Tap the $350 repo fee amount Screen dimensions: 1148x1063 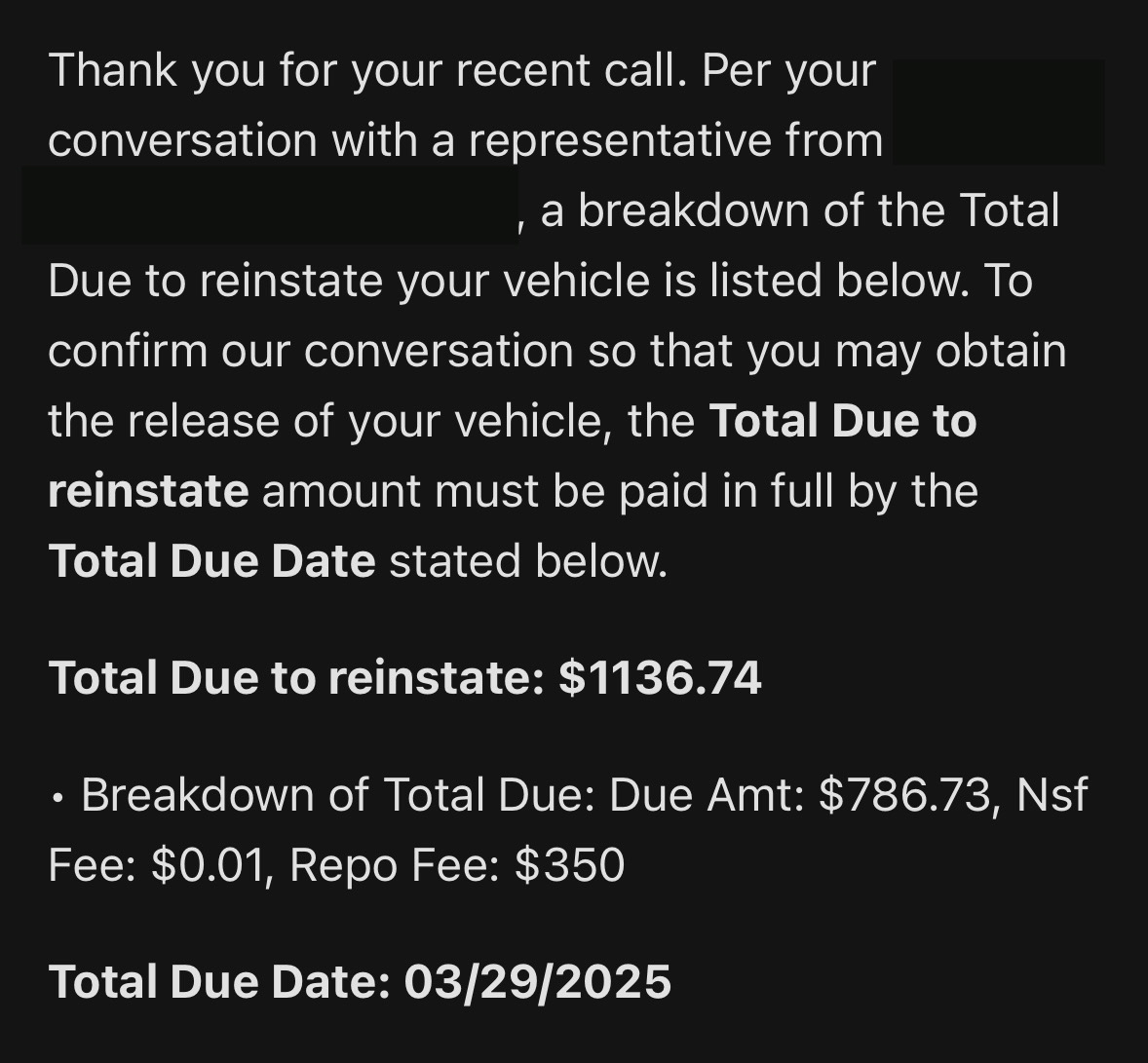pyautogui.click(x=569, y=865)
